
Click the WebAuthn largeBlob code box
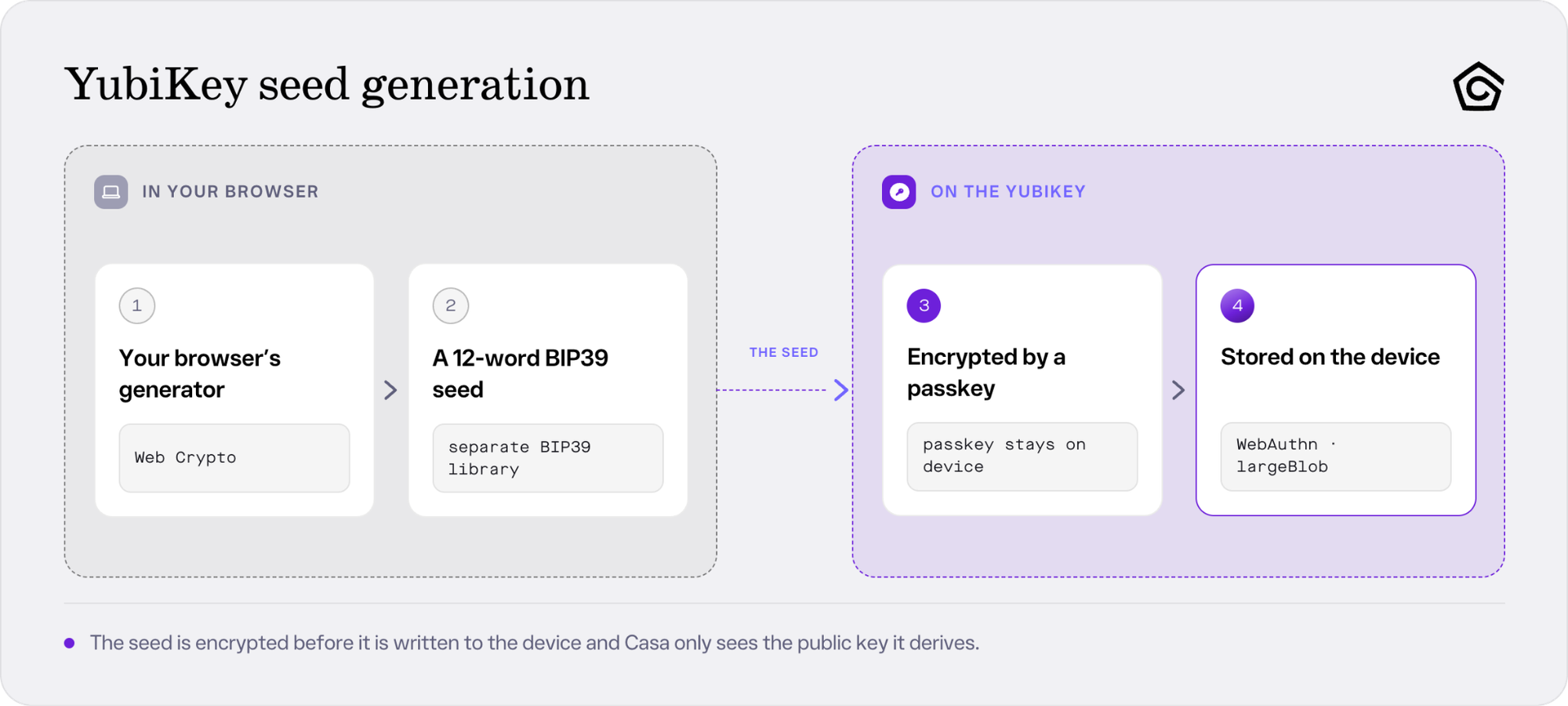[x=1336, y=457]
